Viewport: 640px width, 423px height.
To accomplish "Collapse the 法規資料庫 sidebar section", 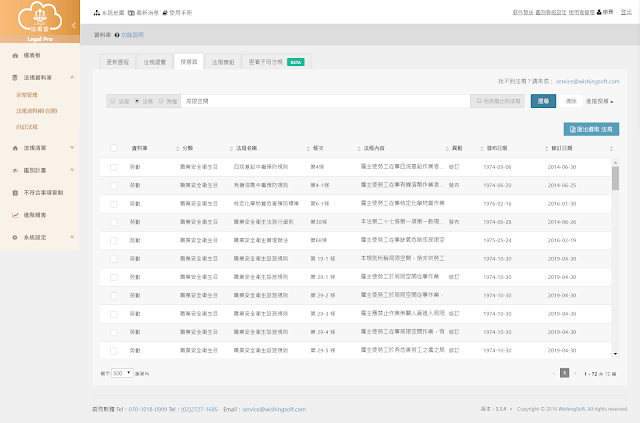I will pos(72,77).
